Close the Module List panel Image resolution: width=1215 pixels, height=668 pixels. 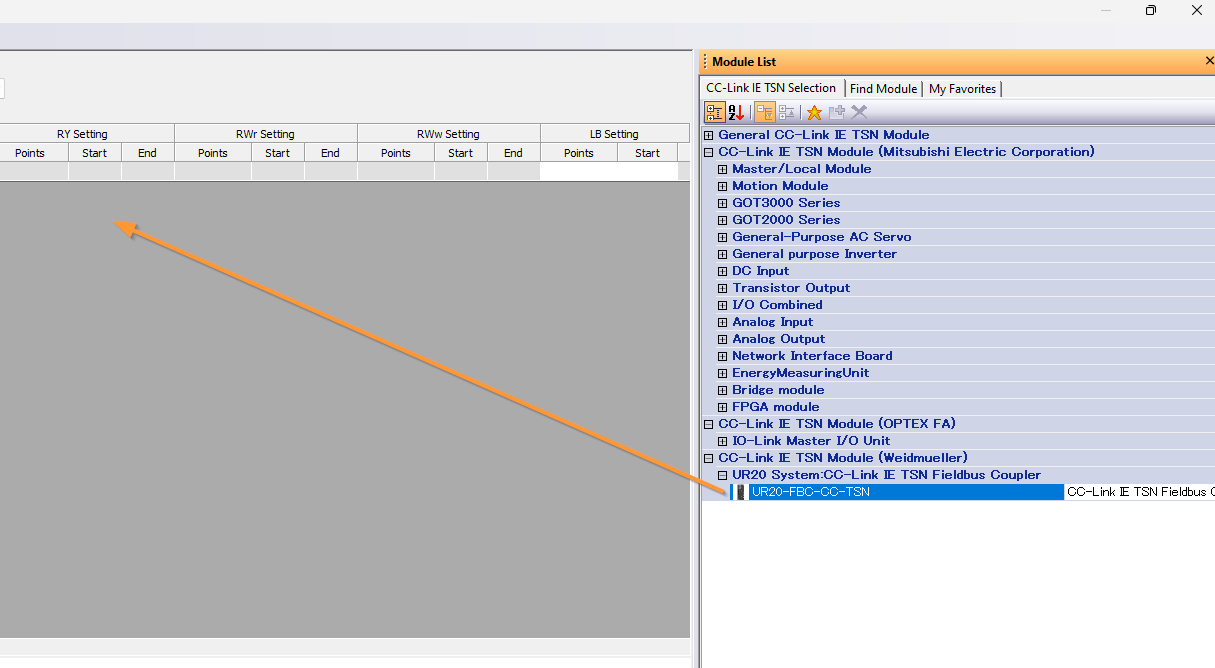(1209, 62)
